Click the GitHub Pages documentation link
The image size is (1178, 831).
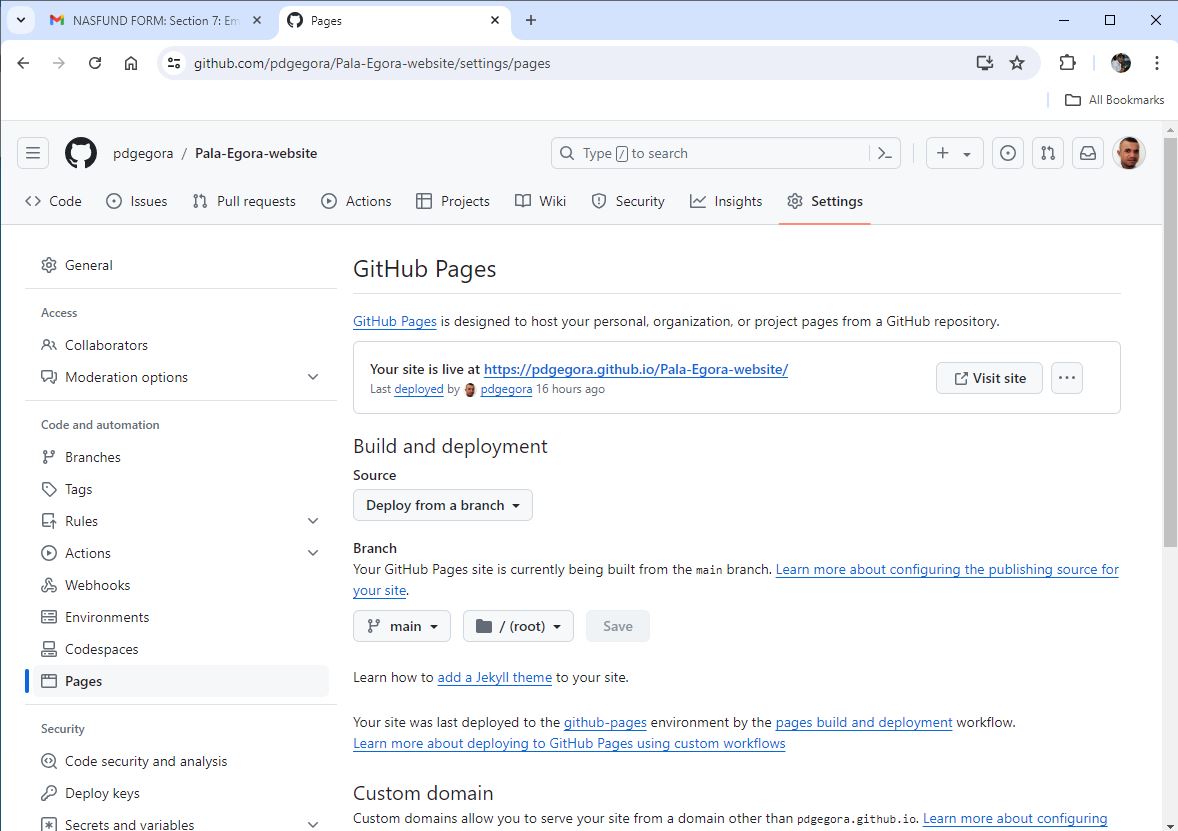point(394,321)
